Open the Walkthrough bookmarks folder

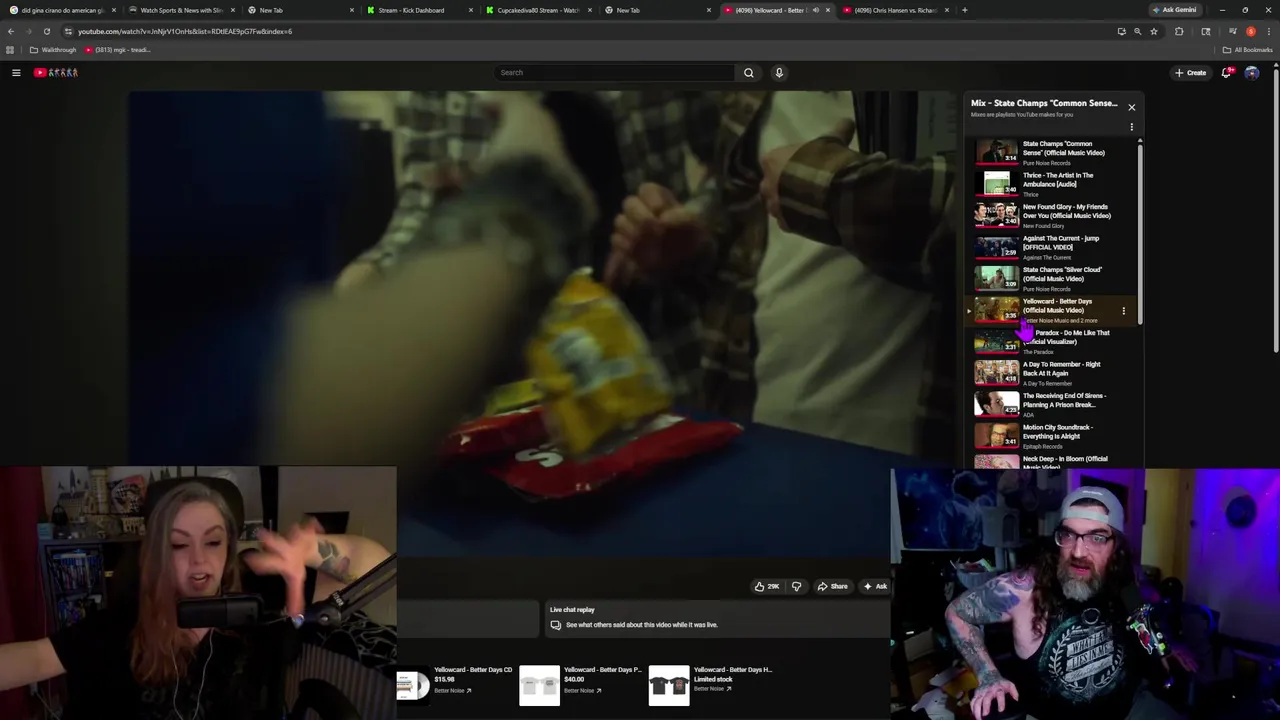tap(53, 50)
